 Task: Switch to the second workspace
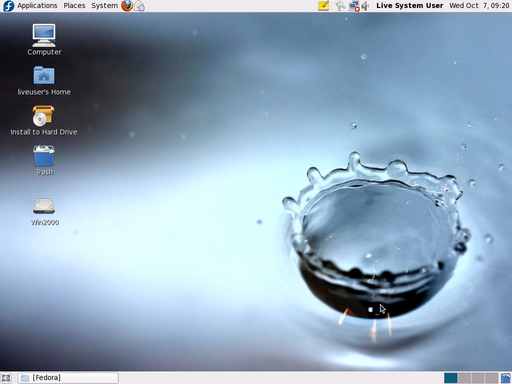point(464,378)
